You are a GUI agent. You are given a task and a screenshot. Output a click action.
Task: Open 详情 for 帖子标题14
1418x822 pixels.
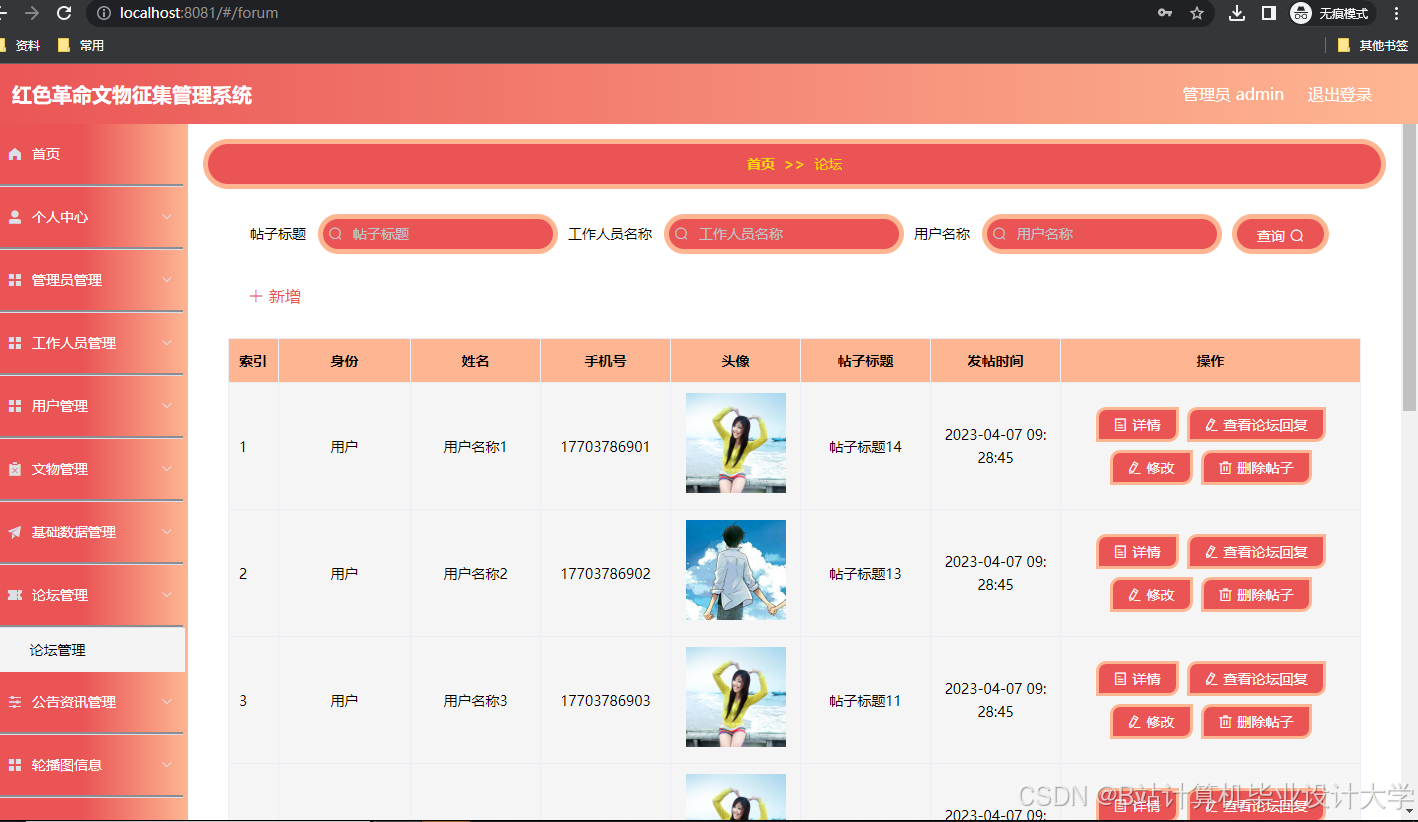pyautogui.click(x=1137, y=425)
